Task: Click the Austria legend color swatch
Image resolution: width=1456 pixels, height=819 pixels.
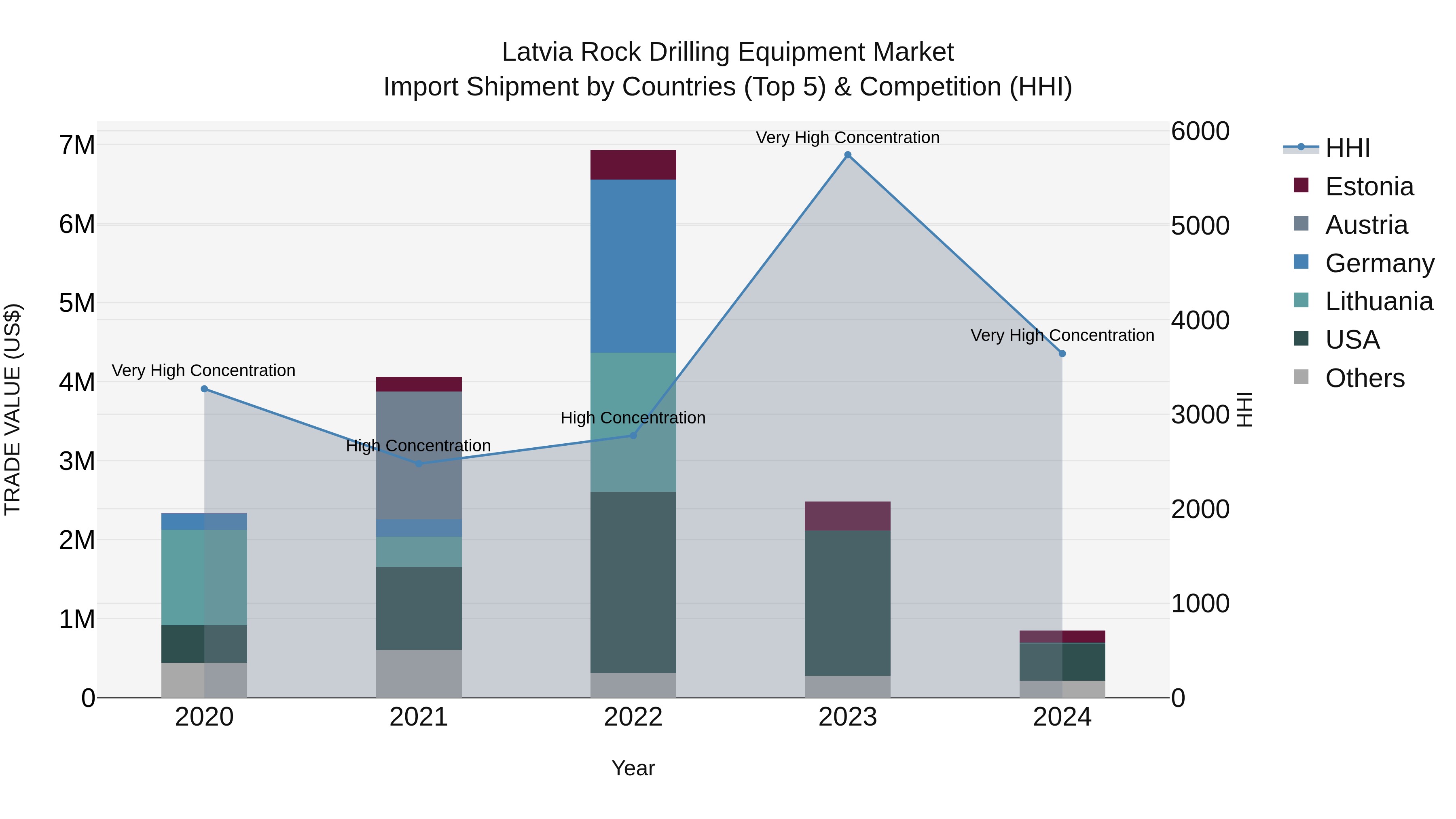Action: click(x=1301, y=224)
